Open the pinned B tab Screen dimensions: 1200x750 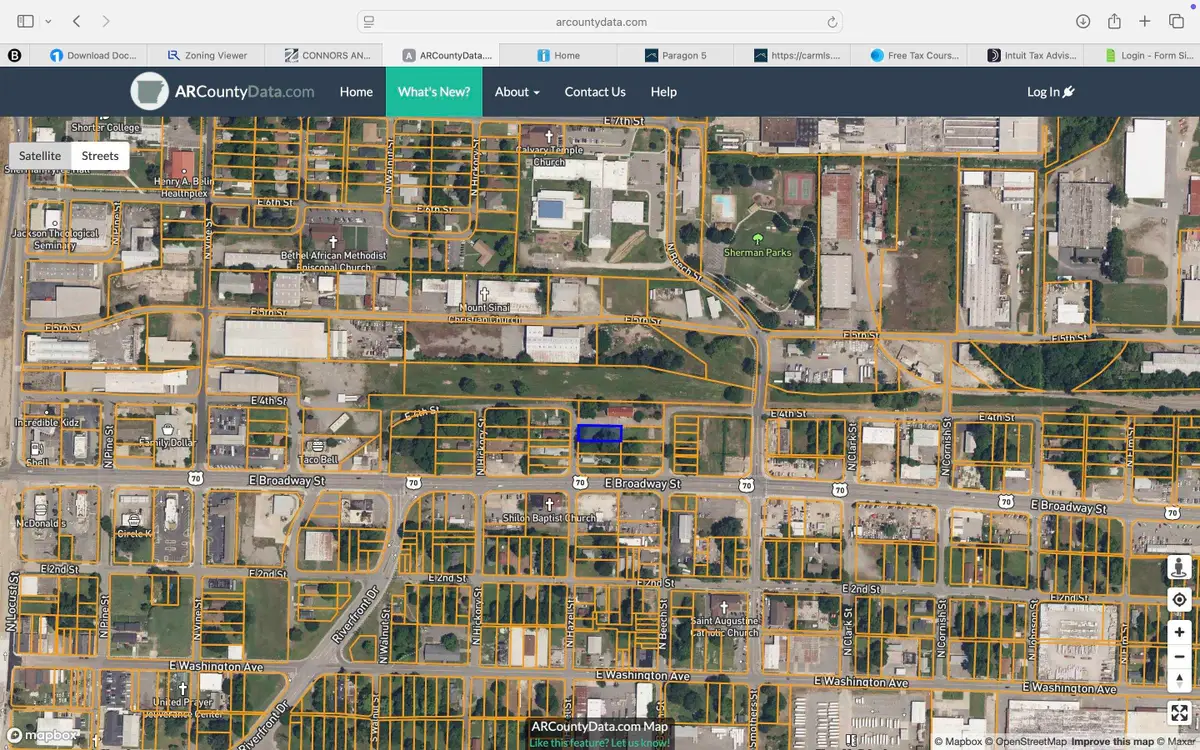[14, 55]
